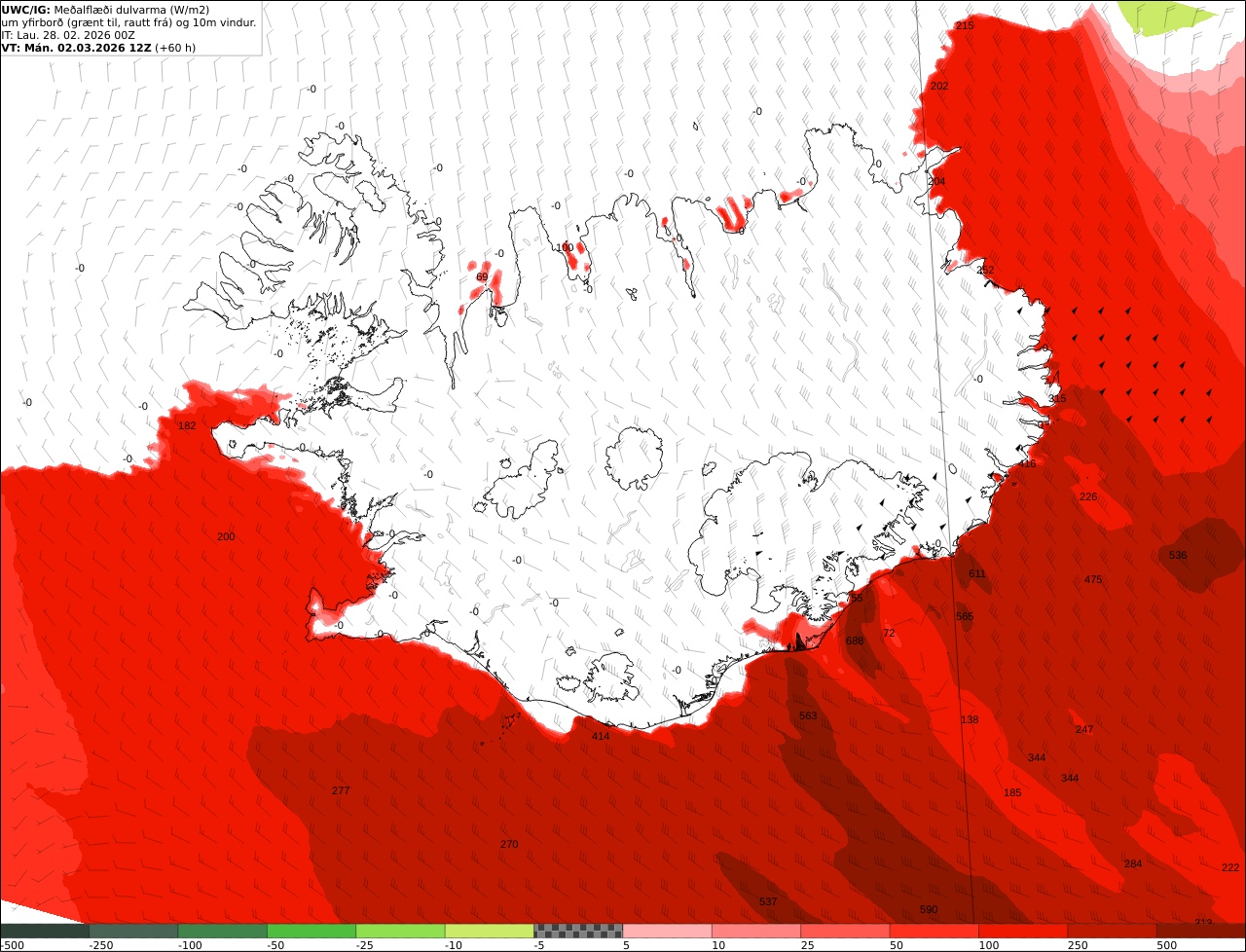The width and height of the screenshot is (1246, 952).
Task: Select the map value 277
Action: pyautogui.click(x=341, y=790)
